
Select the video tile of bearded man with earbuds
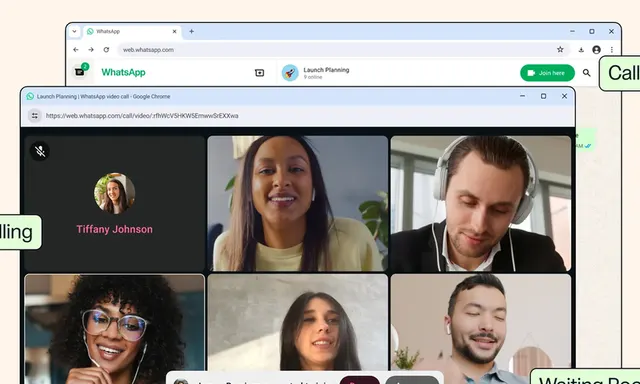480,329
